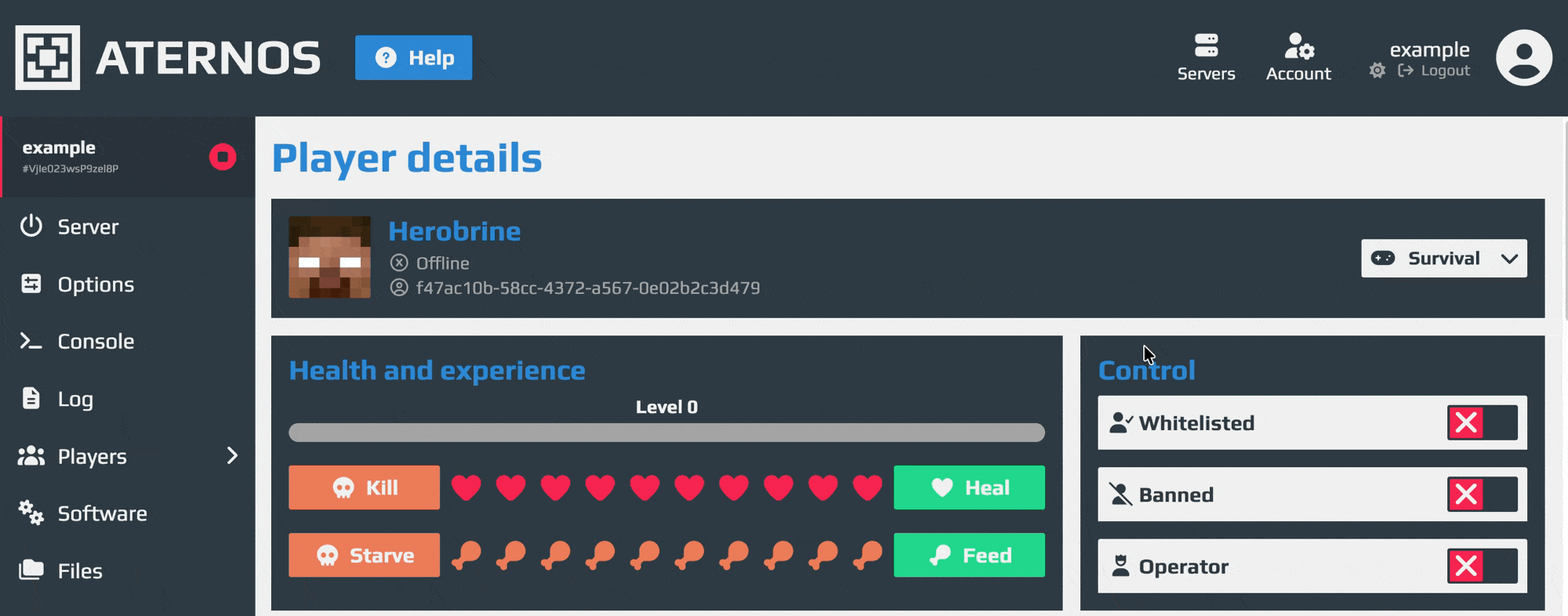Open Servers via the header icon

tap(1206, 45)
